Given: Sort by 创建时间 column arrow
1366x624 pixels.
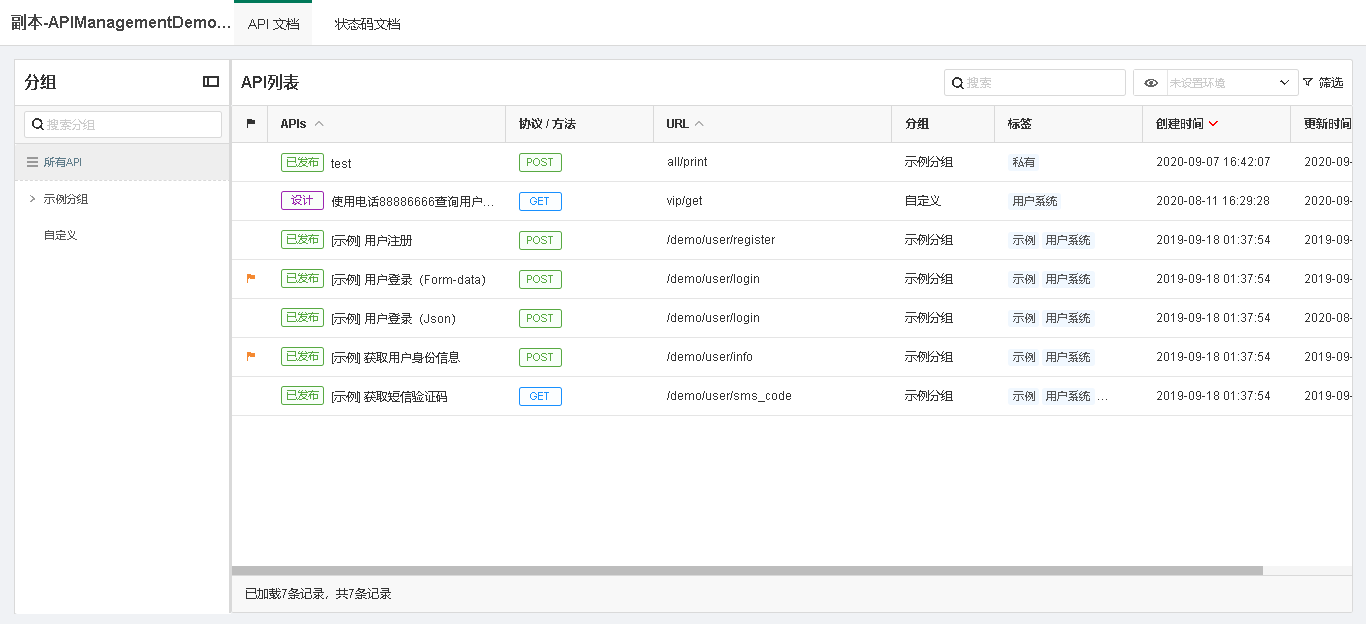Looking at the screenshot, I should coord(1213,124).
